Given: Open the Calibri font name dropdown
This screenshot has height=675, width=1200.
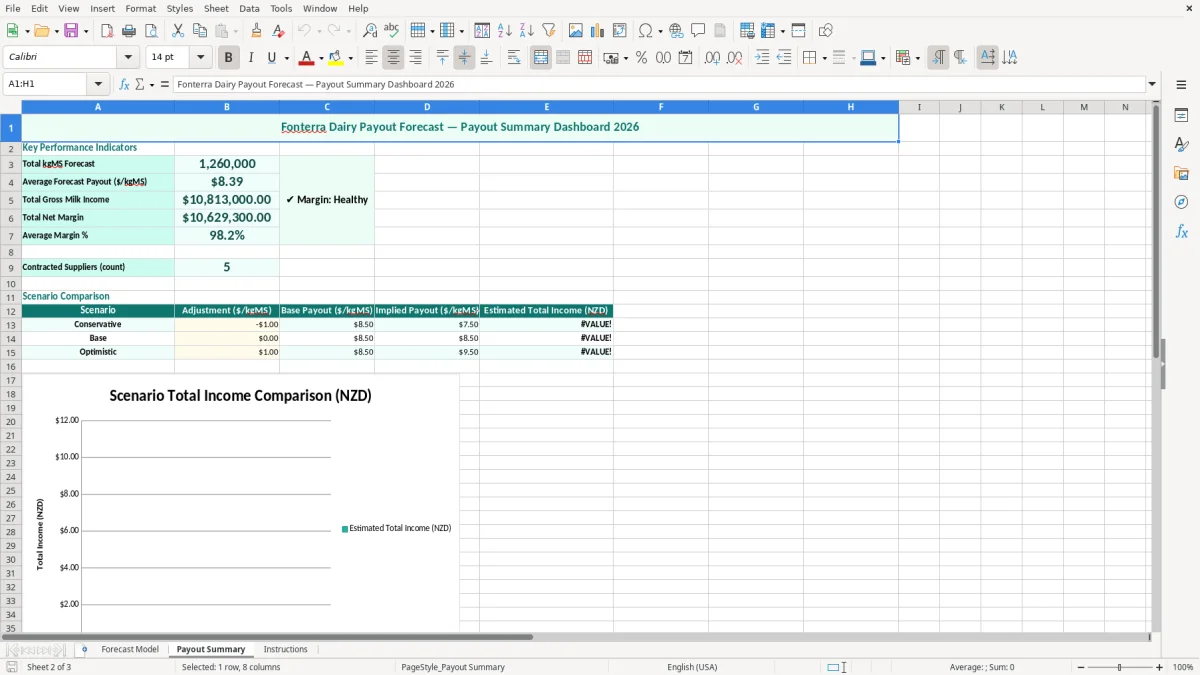Looking at the screenshot, I should pos(128,58).
